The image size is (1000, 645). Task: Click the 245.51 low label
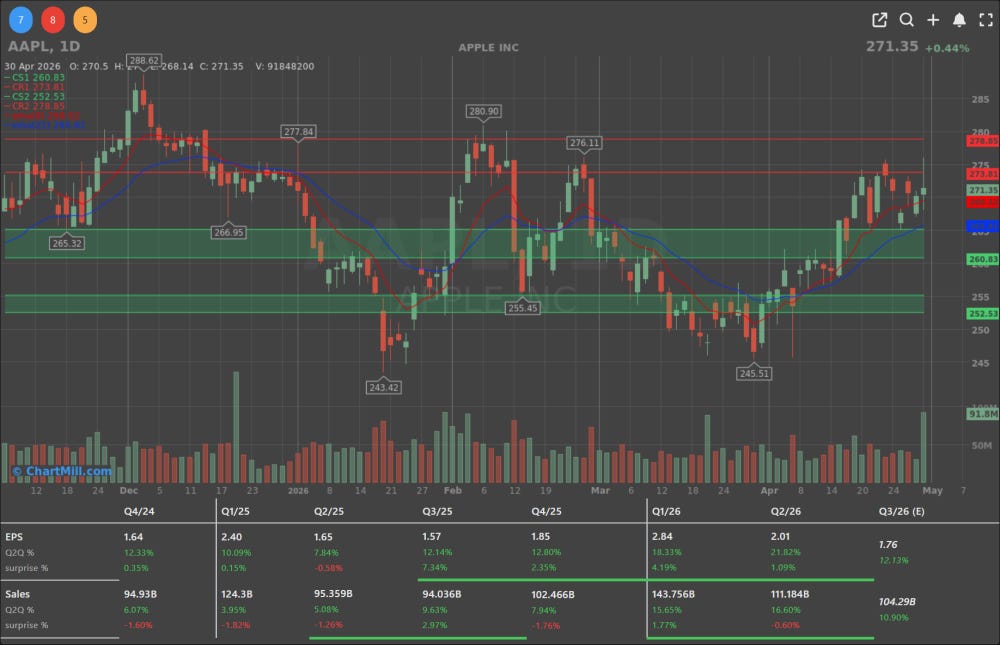(754, 373)
